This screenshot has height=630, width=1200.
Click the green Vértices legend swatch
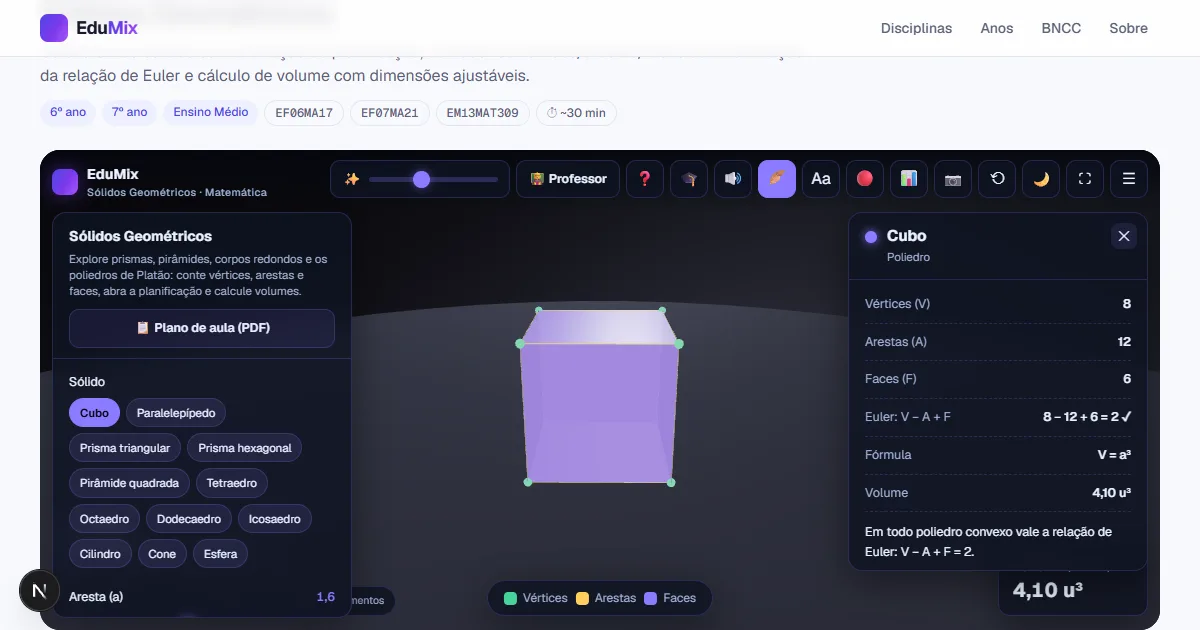[x=510, y=598]
